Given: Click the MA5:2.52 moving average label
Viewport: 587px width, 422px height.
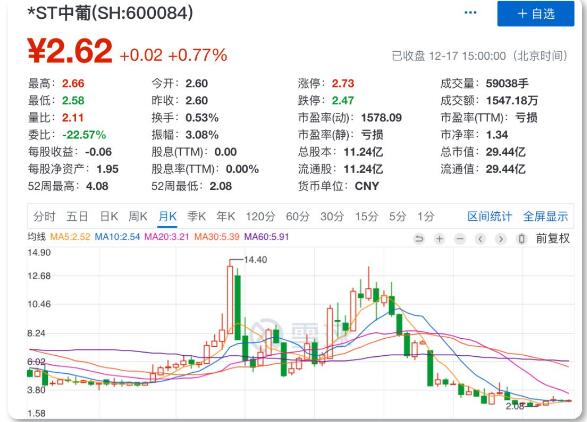Looking at the screenshot, I should pyautogui.click(x=70, y=237).
